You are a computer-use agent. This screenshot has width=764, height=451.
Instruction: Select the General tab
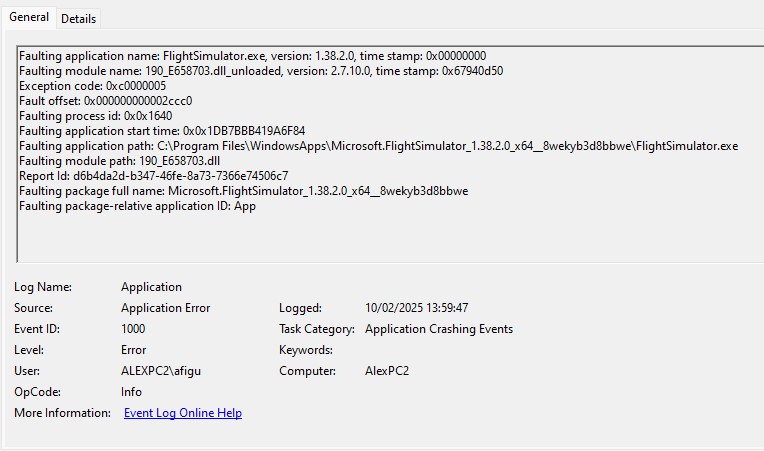click(x=29, y=18)
